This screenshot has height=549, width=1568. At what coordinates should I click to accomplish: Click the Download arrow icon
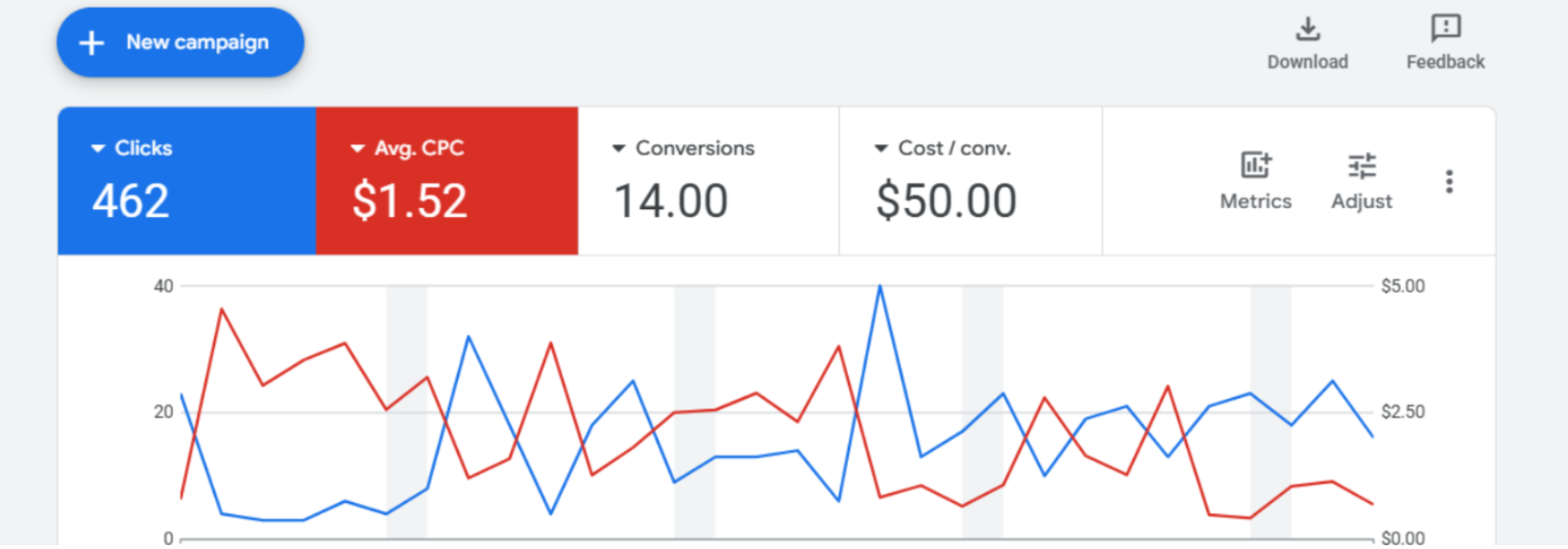click(x=1307, y=29)
